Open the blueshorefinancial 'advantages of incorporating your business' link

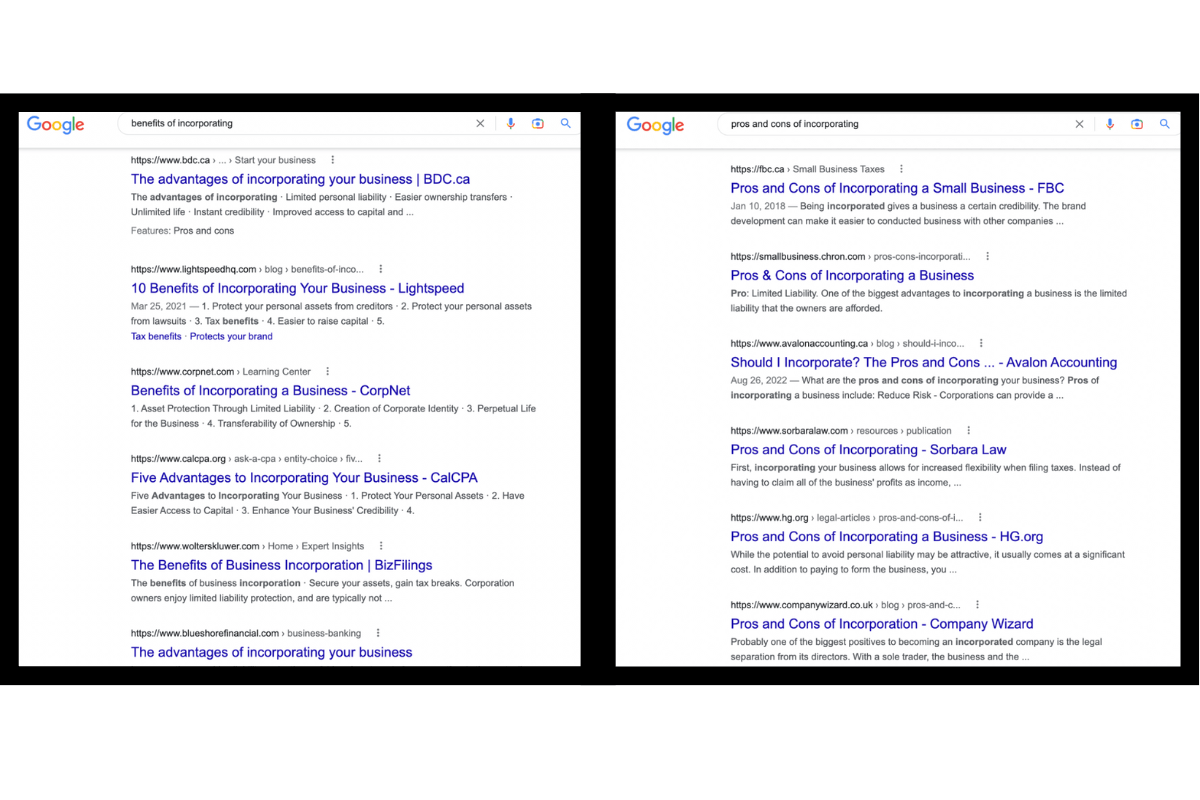pyautogui.click(x=271, y=652)
